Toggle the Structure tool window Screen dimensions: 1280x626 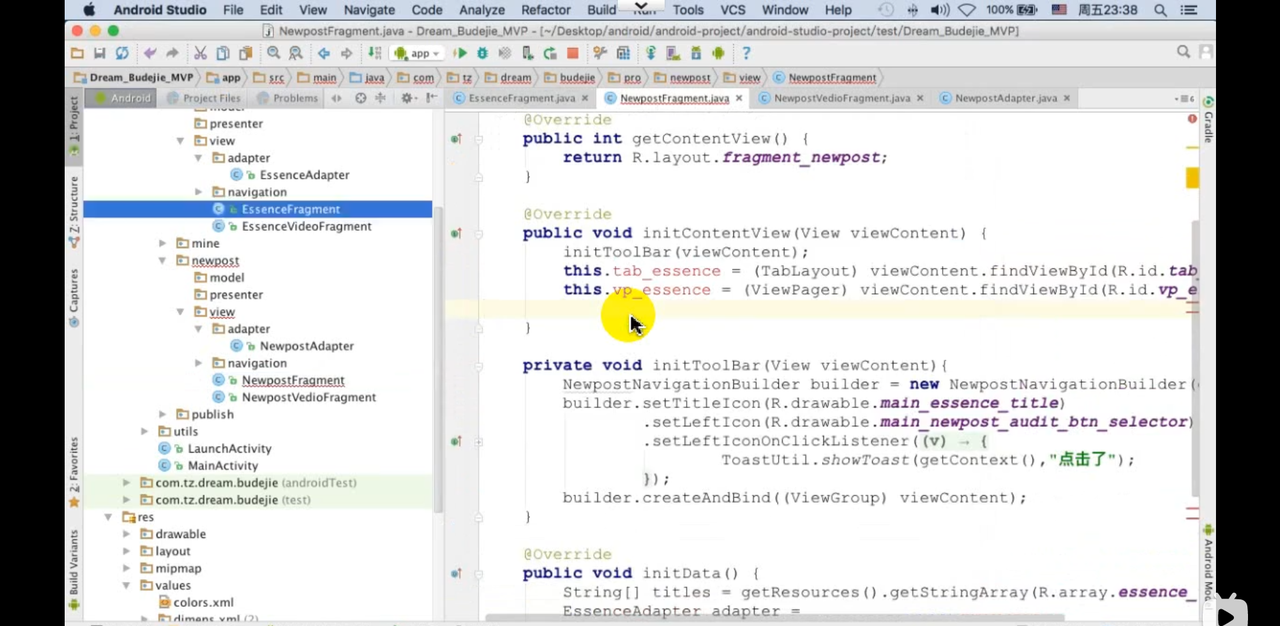pyautogui.click(x=73, y=210)
